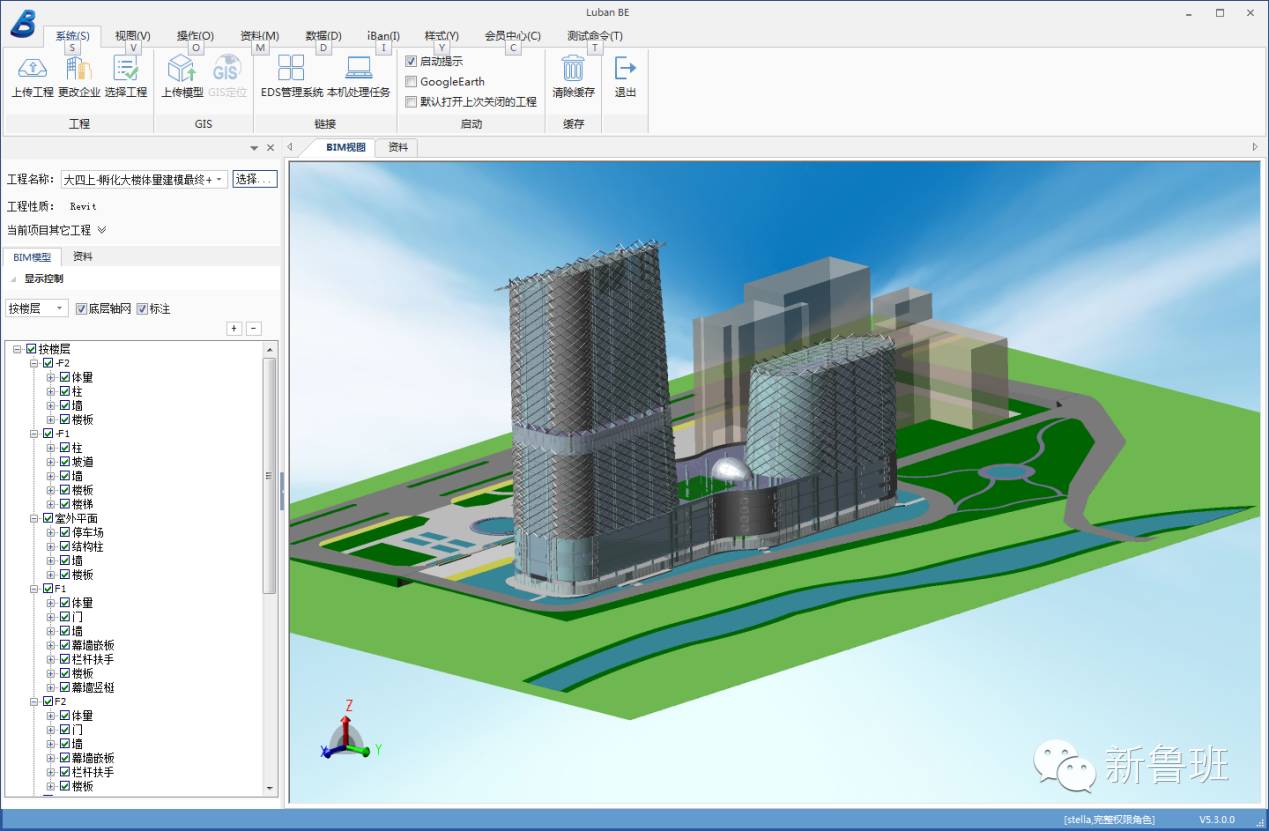Enable the GoogleEarth checkbox

pyautogui.click(x=411, y=81)
